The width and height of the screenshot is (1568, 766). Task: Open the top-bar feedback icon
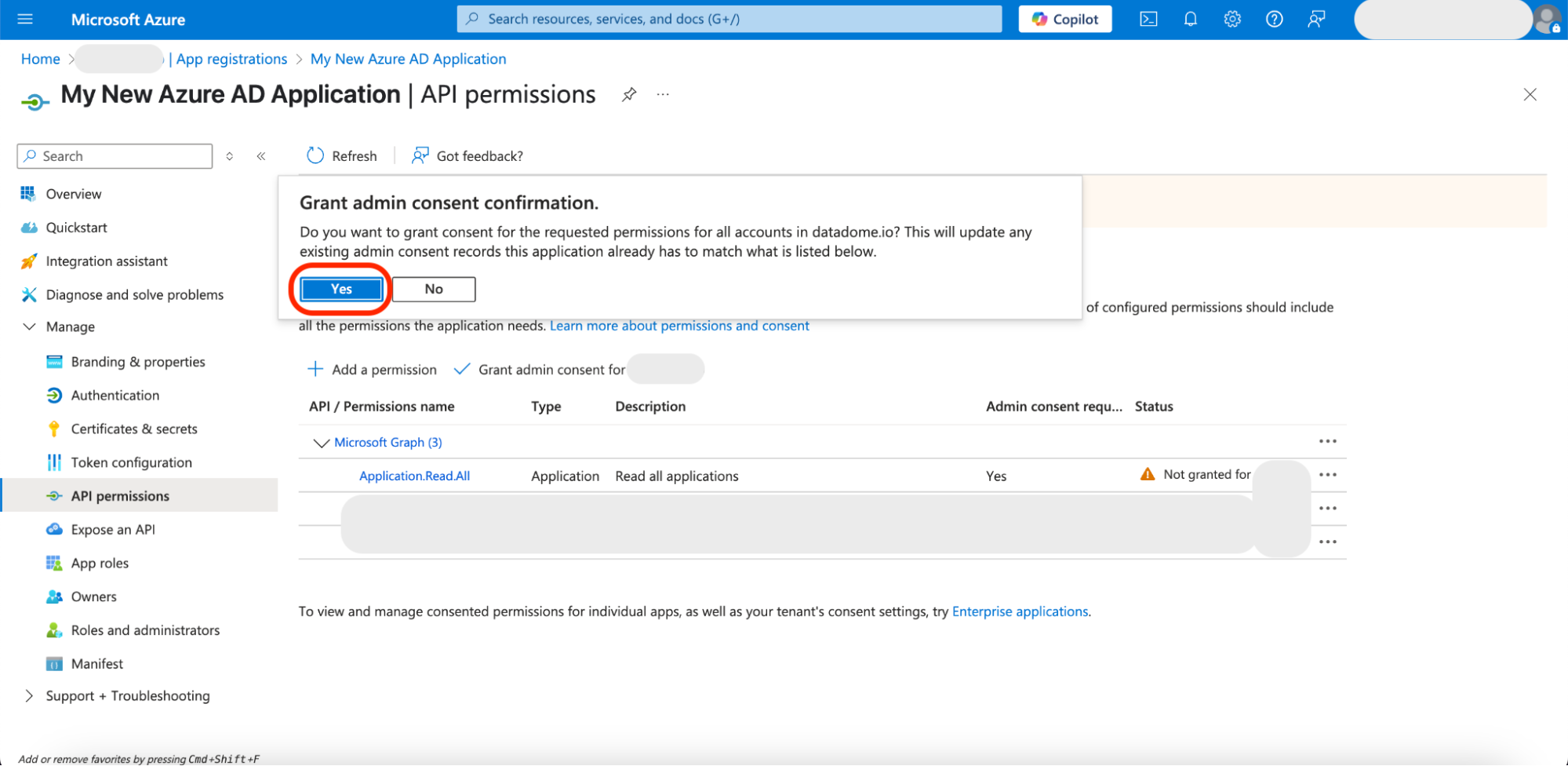[x=1316, y=19]
